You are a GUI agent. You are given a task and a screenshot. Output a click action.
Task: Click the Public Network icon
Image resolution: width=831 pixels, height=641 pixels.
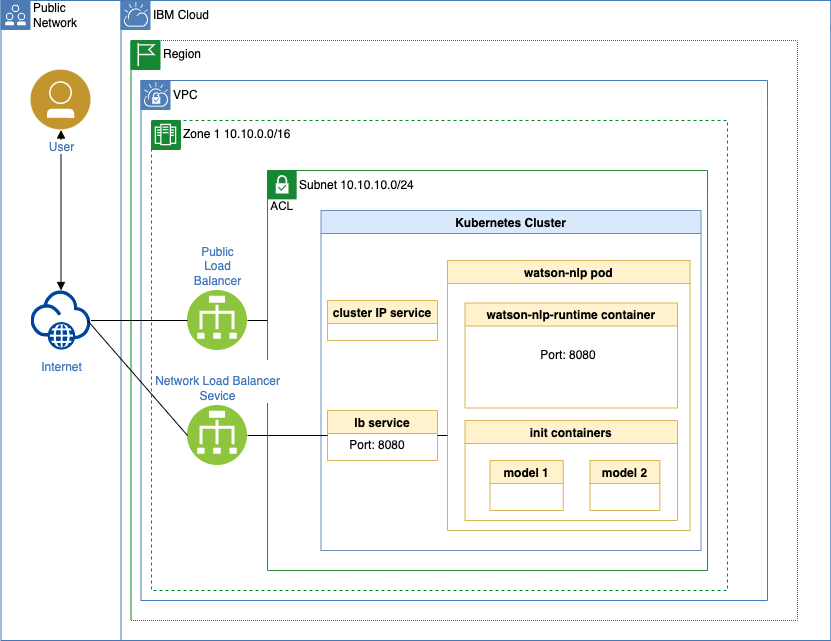16,15
